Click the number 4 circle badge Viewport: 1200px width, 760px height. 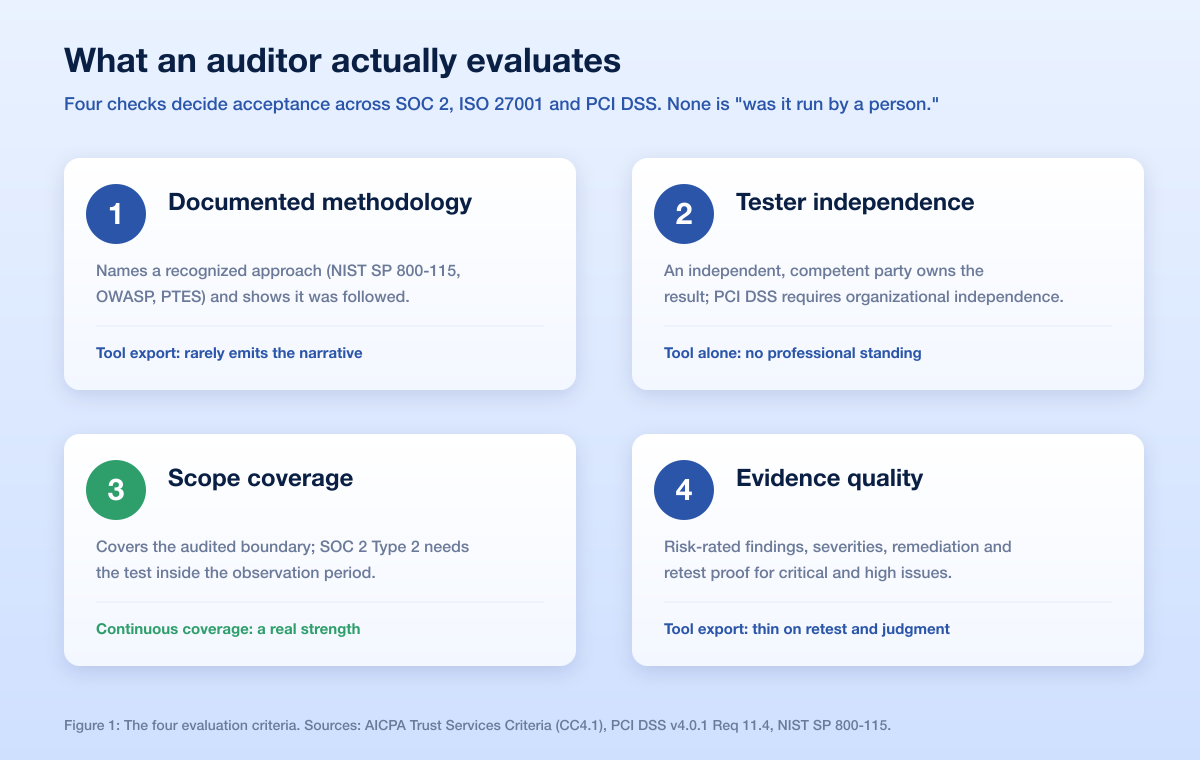tap(684, 490)
